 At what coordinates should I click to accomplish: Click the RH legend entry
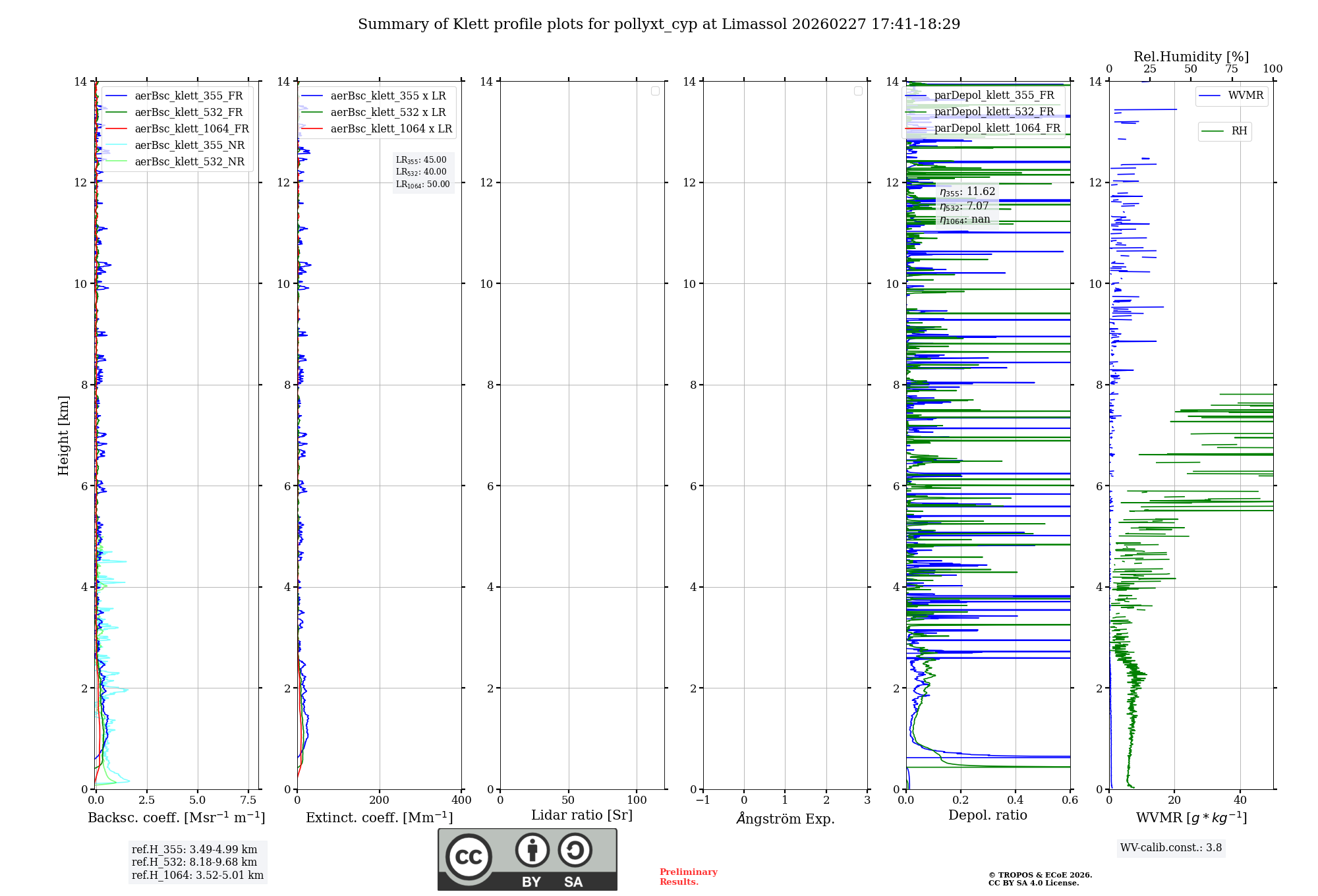coord(1238,131)
